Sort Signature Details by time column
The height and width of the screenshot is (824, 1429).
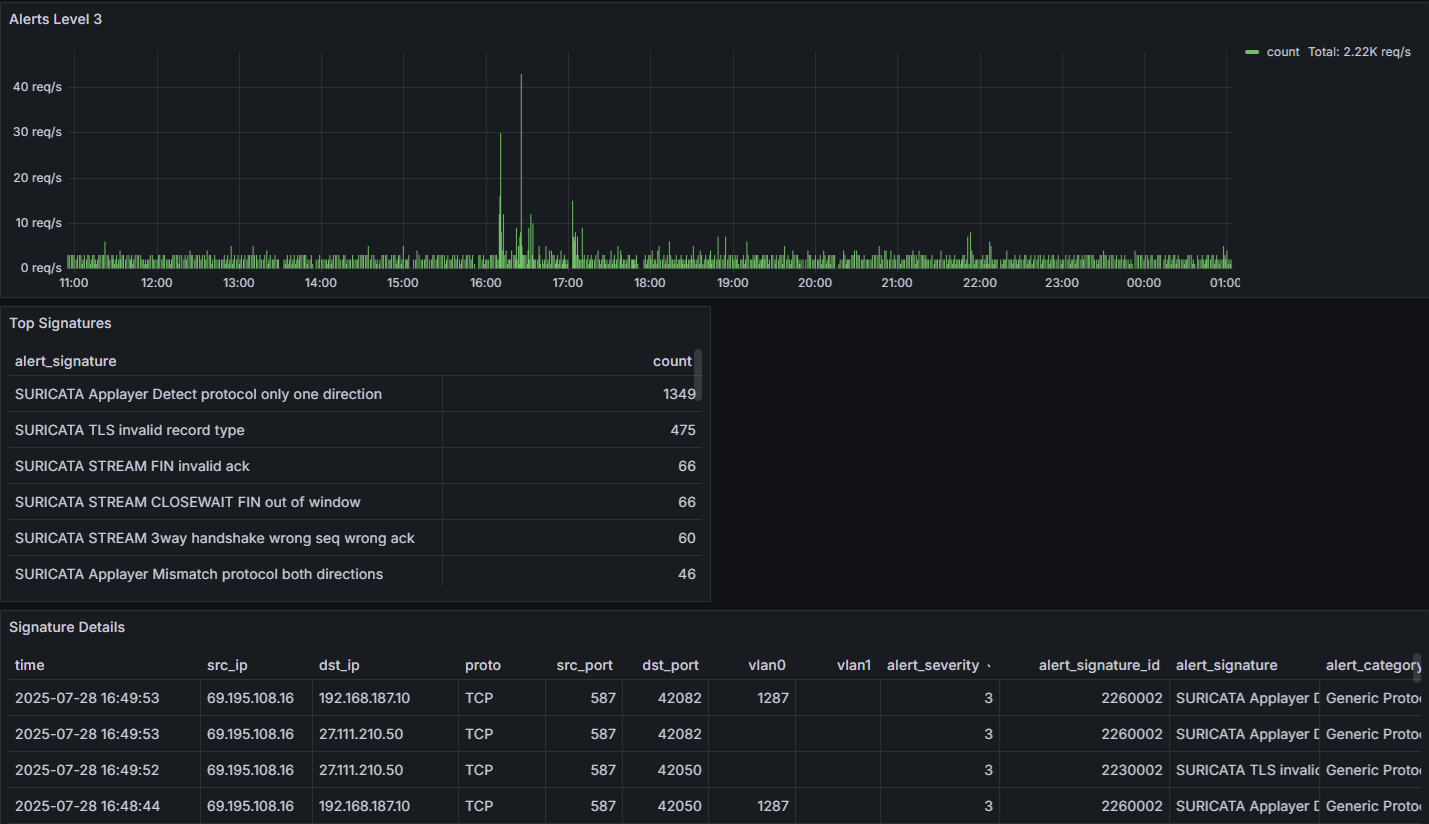[x=29, y=665]
